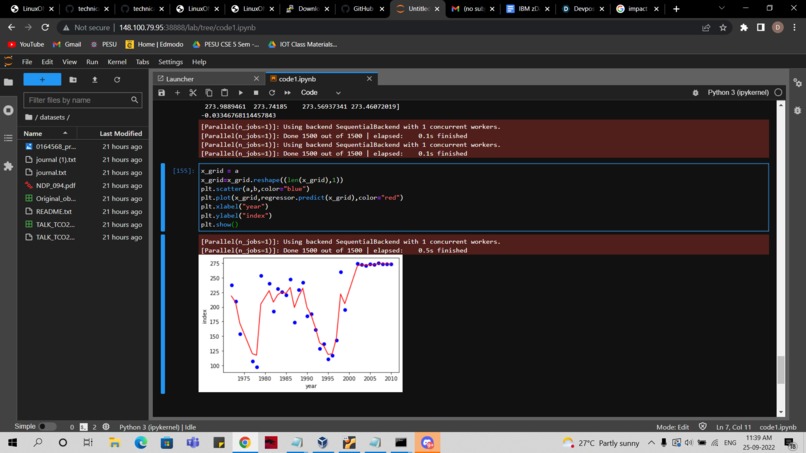The image size is (806, 453).
Task: Select NDP_094.pdf in file browser
Action: click(83, 185)
